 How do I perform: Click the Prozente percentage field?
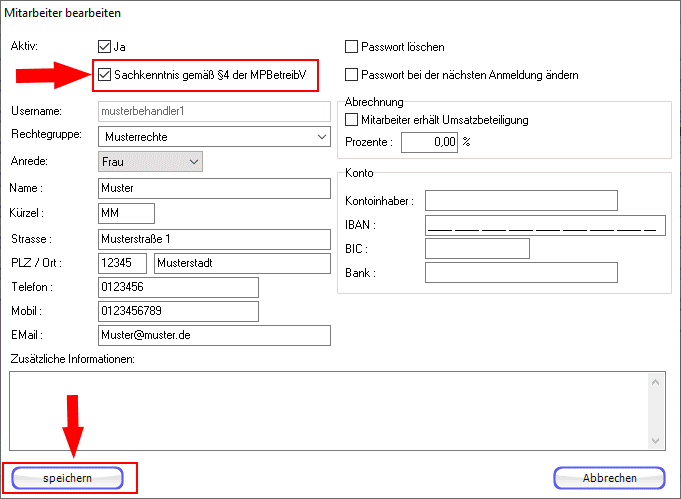(x=429, y=143)
